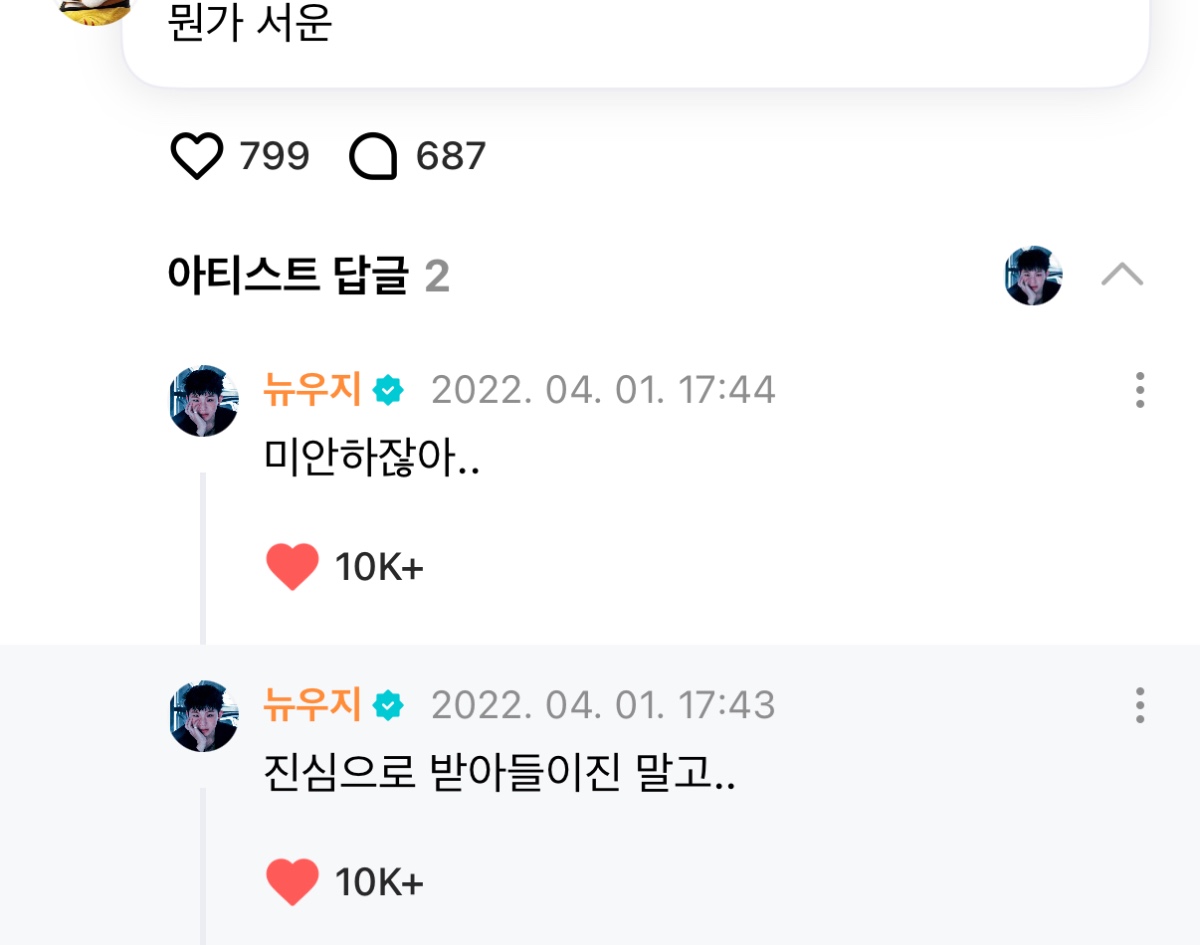1200x945 pixels.
Task: Tap verified badge on the 17:44 reply
Action: tap(388, 390)
